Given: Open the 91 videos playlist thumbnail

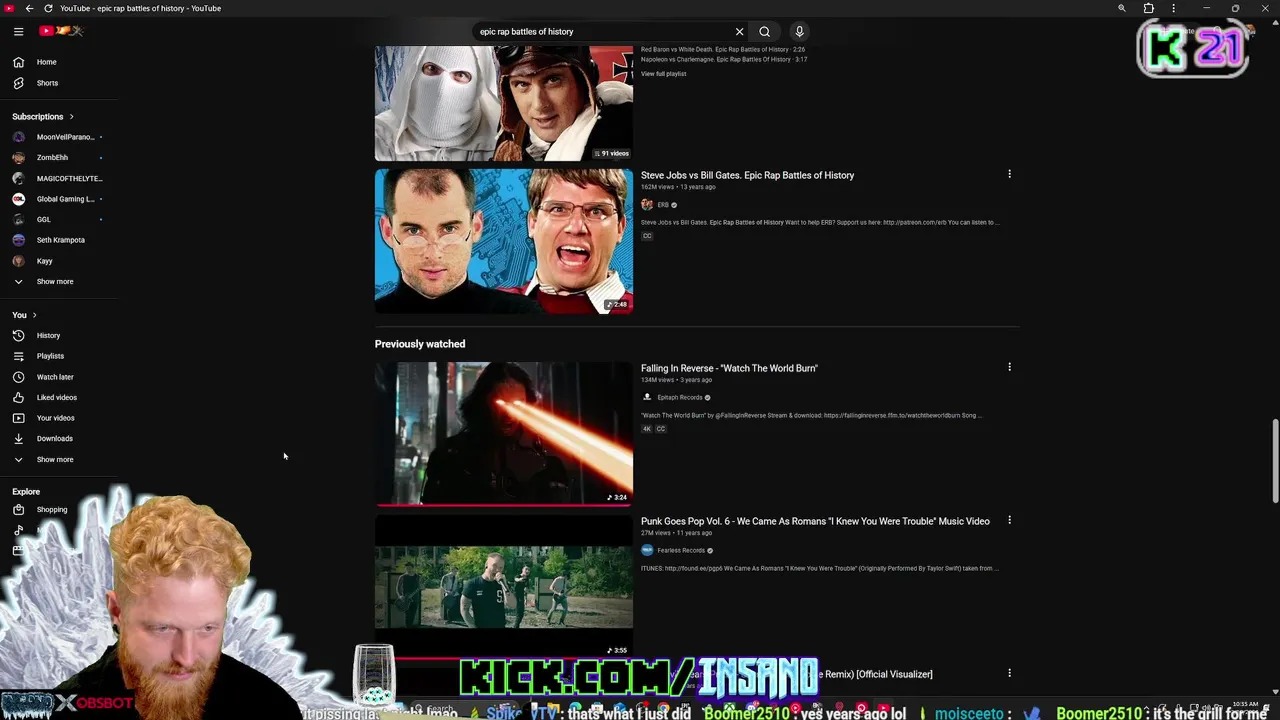Looking at the screenshot, I should coord(504,102).
